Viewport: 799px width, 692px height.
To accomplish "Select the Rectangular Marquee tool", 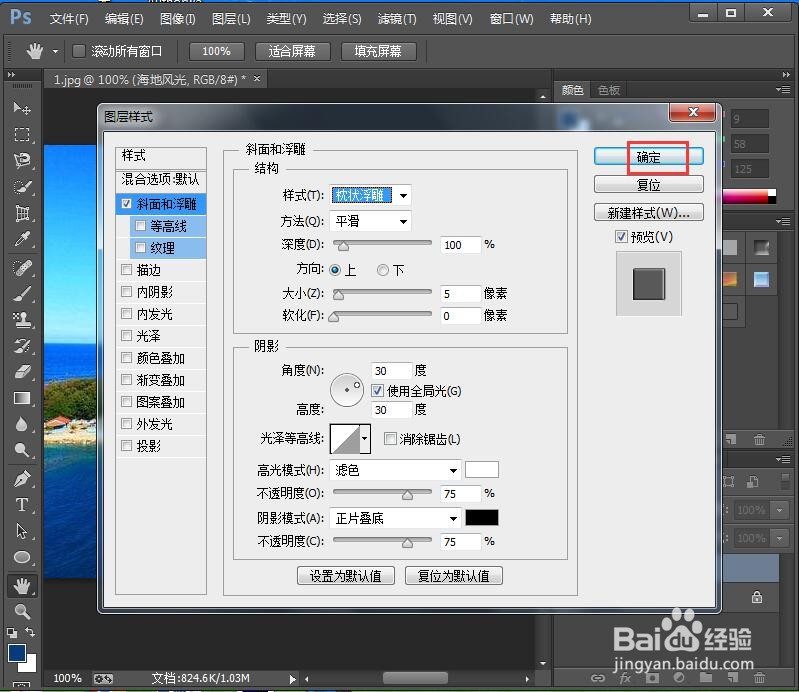I will 22,135.
